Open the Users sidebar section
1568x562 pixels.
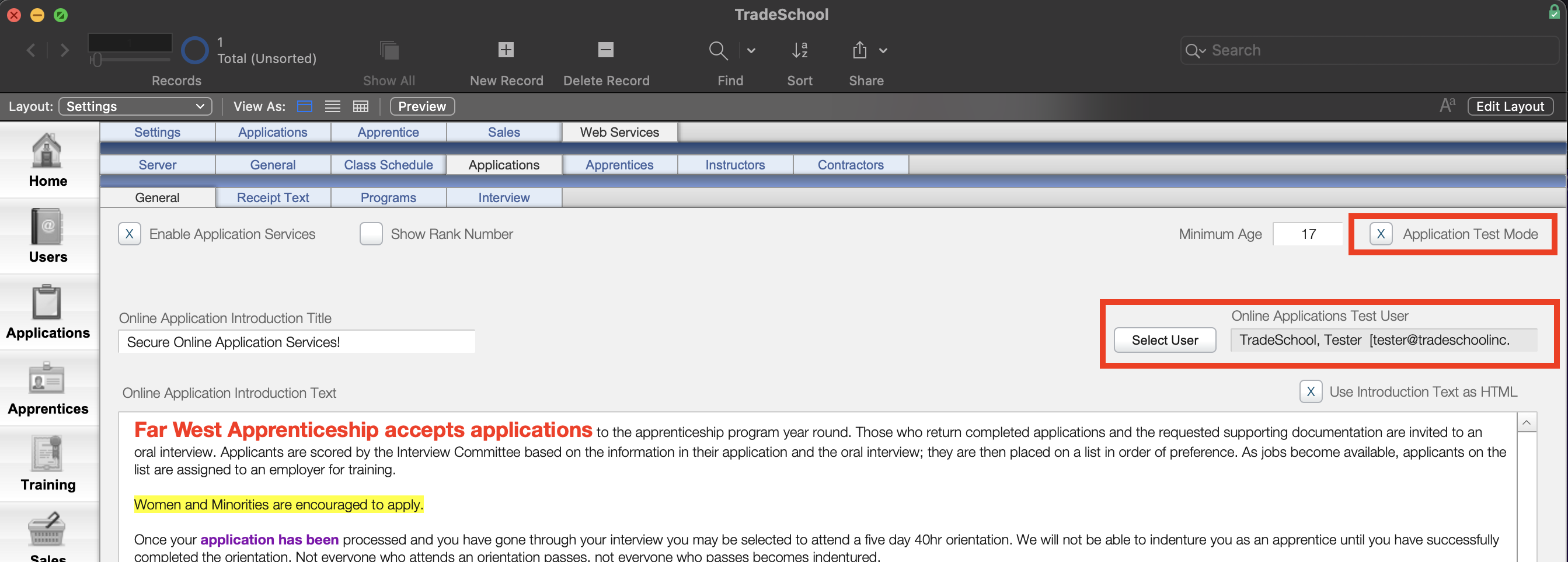(48, 236)
